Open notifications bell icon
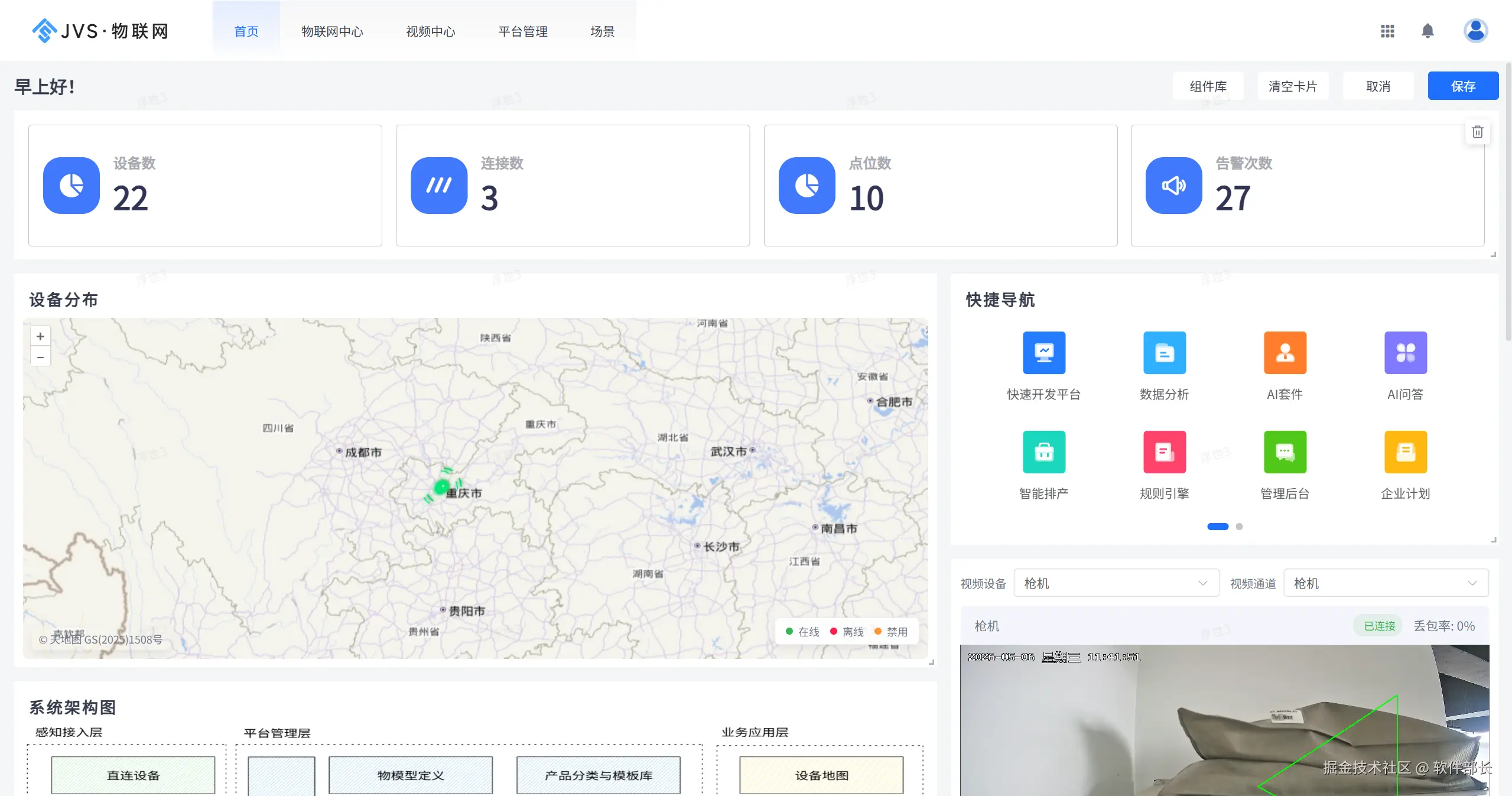Screen dimensions: 1512x796 (x=1428, y=31)
